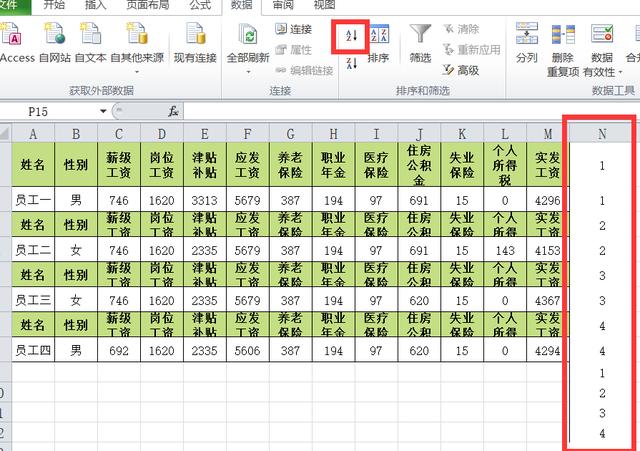Image resolution: width=640 pixels, height=451 pixels.
Task: Clear the filter with 清除
Action: click(461, 29)
